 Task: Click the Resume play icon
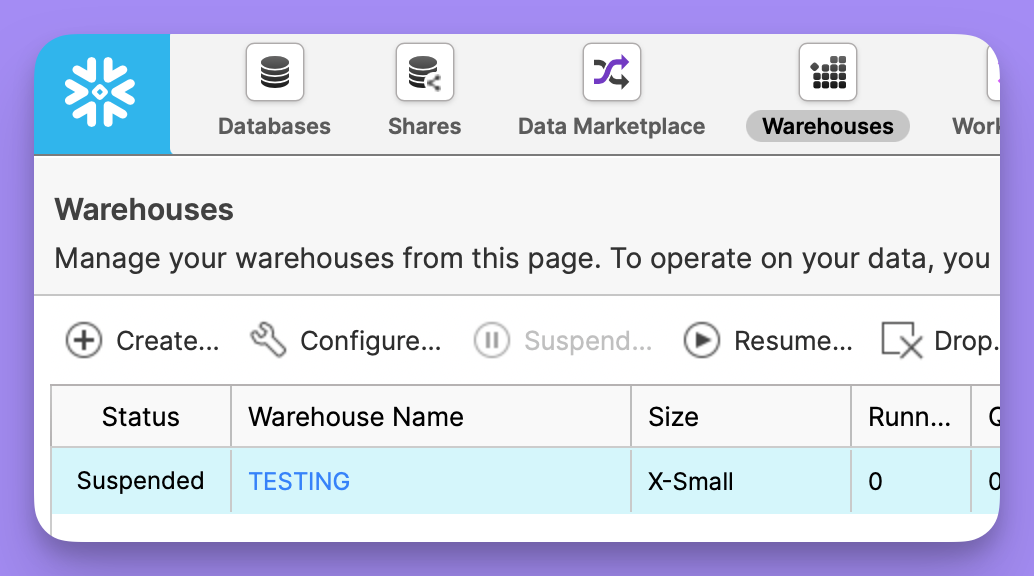pyautogui.click(x=702, y=340)
